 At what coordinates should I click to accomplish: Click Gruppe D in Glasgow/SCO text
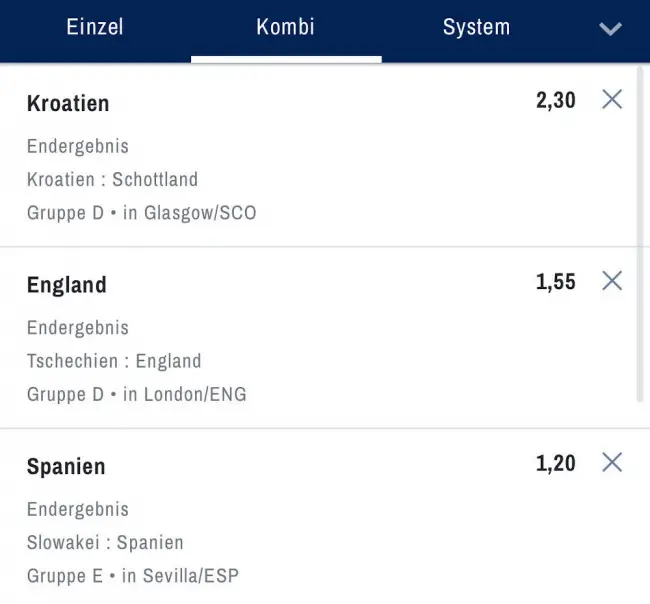coord(141,213)
